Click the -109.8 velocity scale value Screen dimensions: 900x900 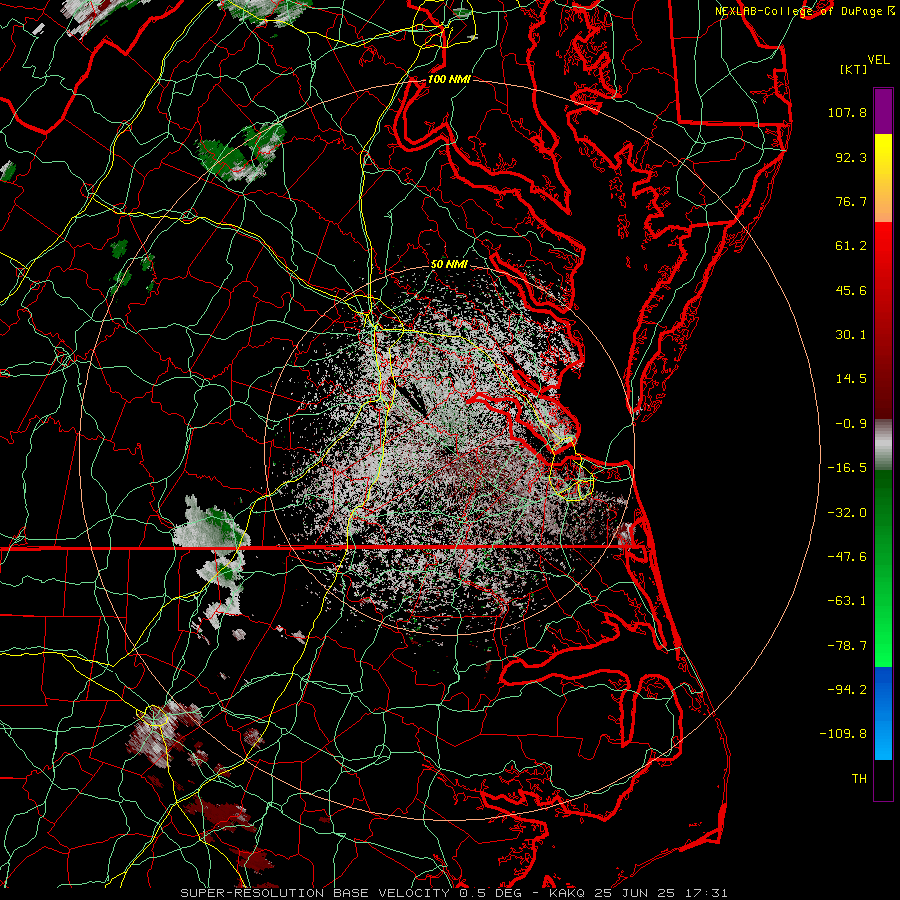tap(844, 734)
